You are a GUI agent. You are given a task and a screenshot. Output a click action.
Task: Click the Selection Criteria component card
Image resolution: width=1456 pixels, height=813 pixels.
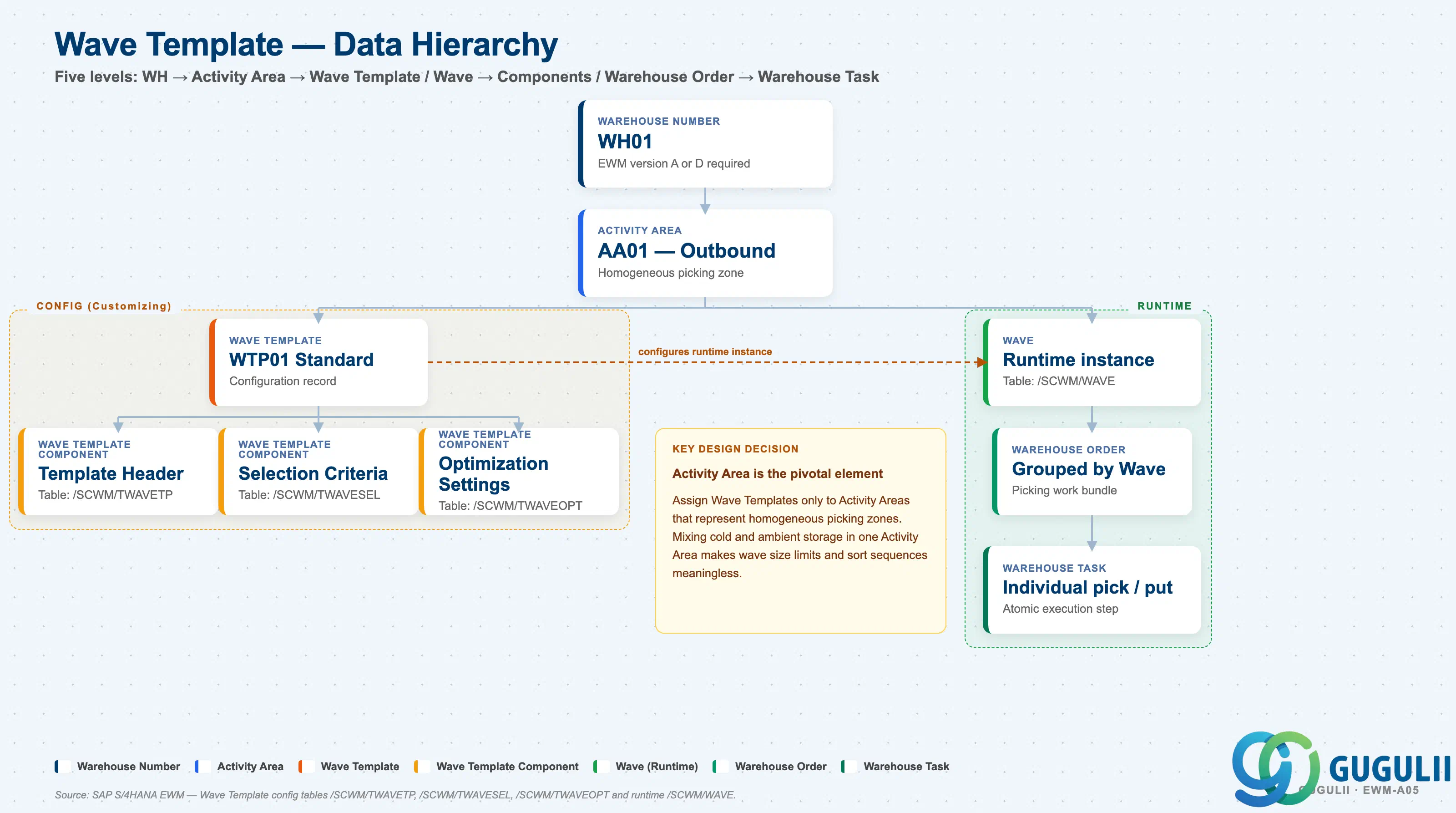click(318, 471)
